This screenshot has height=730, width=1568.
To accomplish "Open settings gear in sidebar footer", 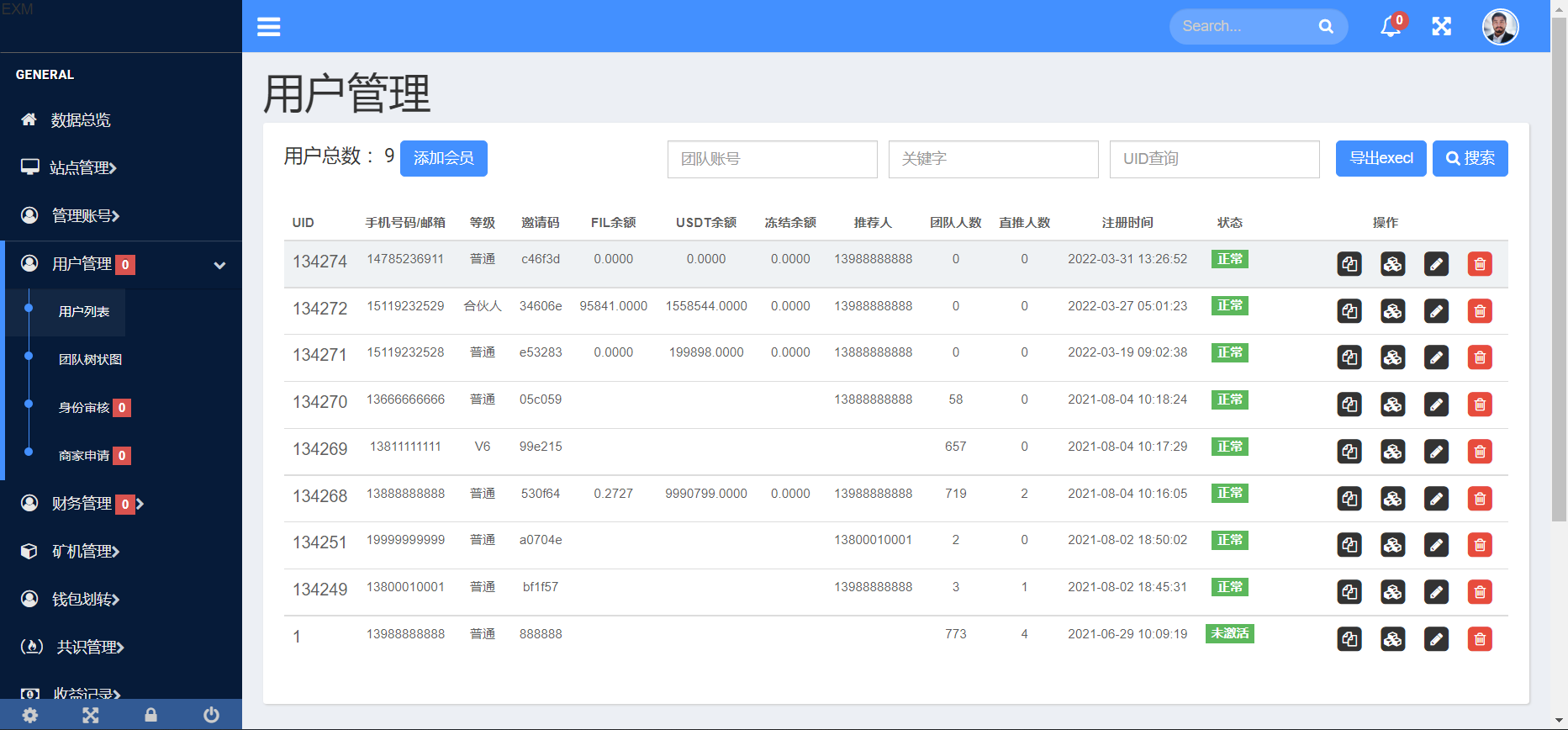I will click(x=30, y=715).
